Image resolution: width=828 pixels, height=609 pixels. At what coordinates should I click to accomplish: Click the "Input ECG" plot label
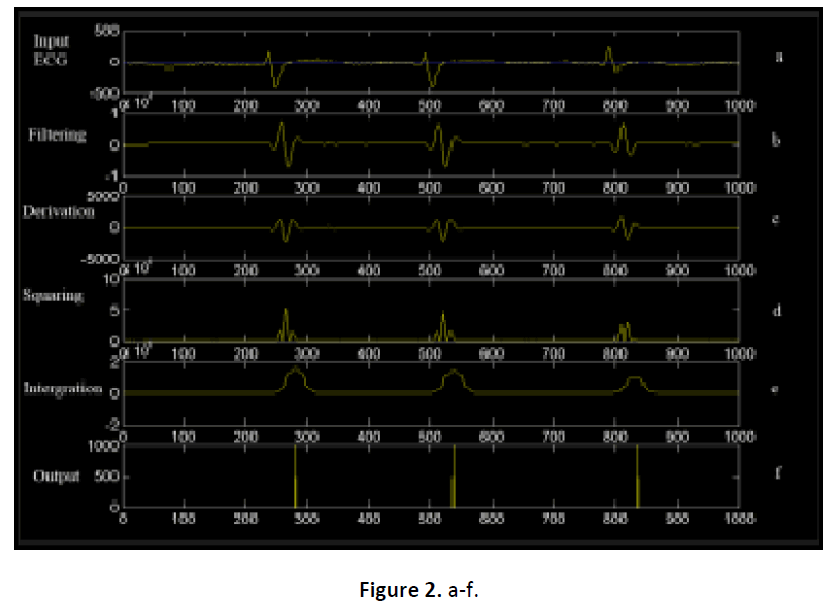50,50
